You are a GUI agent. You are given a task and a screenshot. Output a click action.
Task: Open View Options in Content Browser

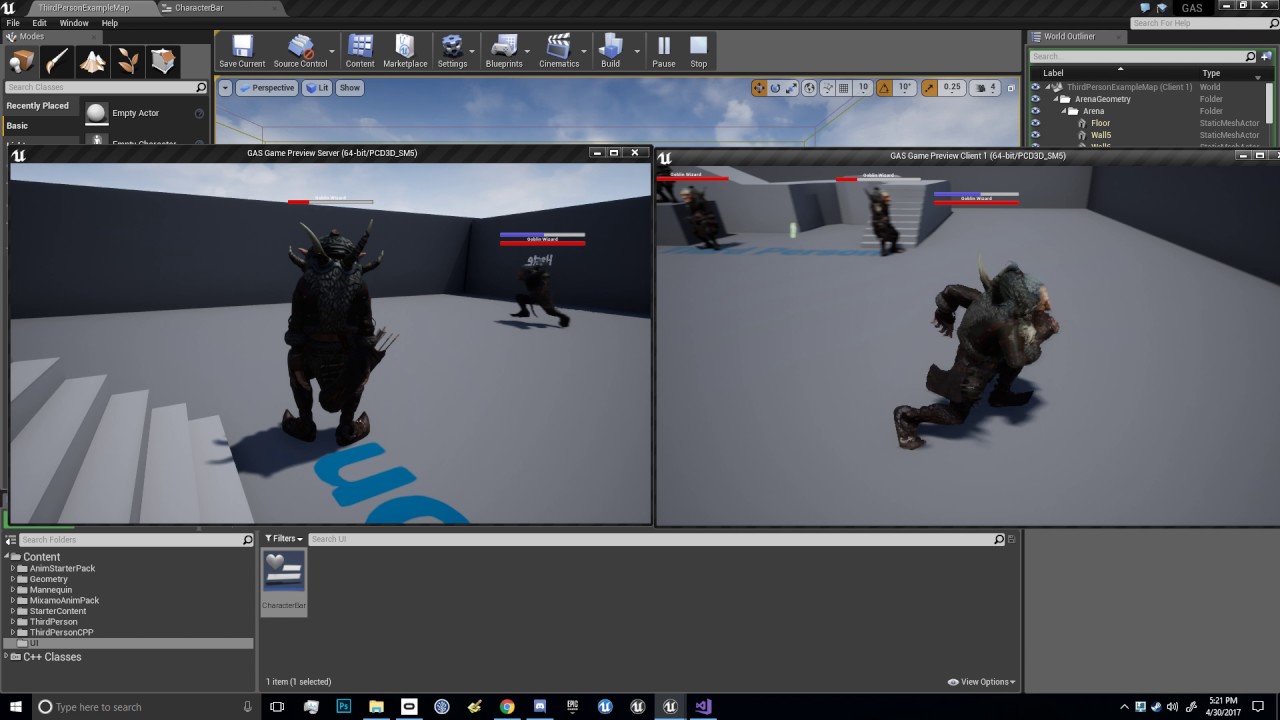point(981,682)
